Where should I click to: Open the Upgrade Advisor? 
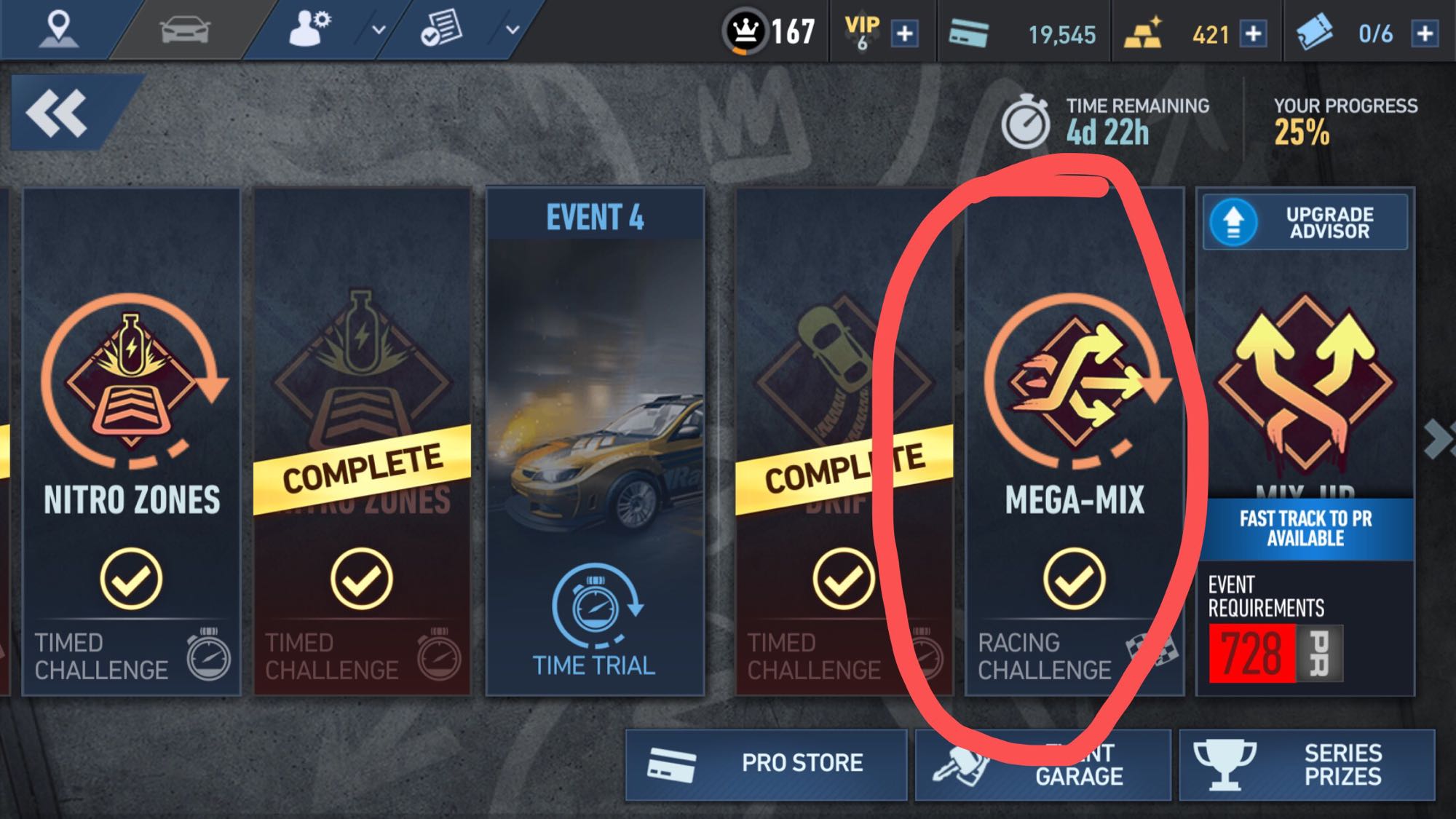[1305, 222]
